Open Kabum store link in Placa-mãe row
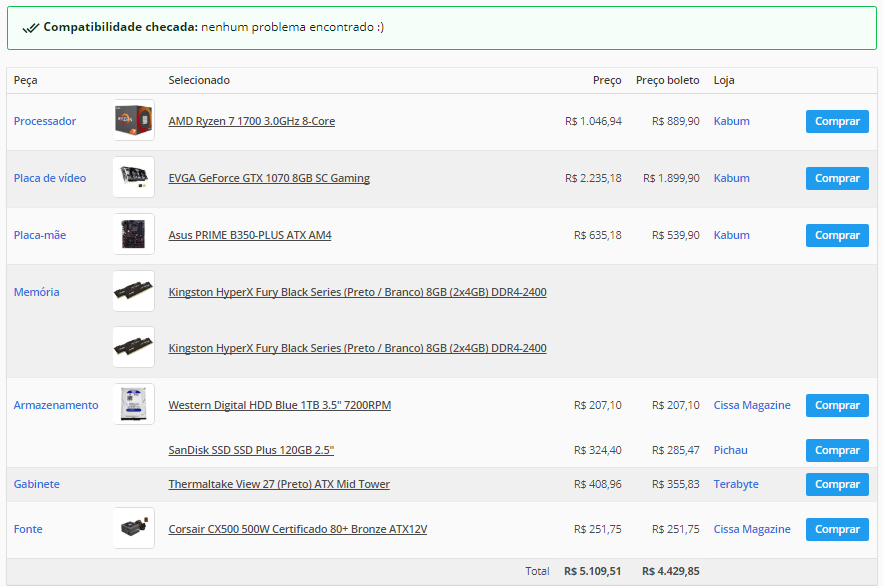Image resolution: width=883 pixels, height=586 pixels. (732, 235)
